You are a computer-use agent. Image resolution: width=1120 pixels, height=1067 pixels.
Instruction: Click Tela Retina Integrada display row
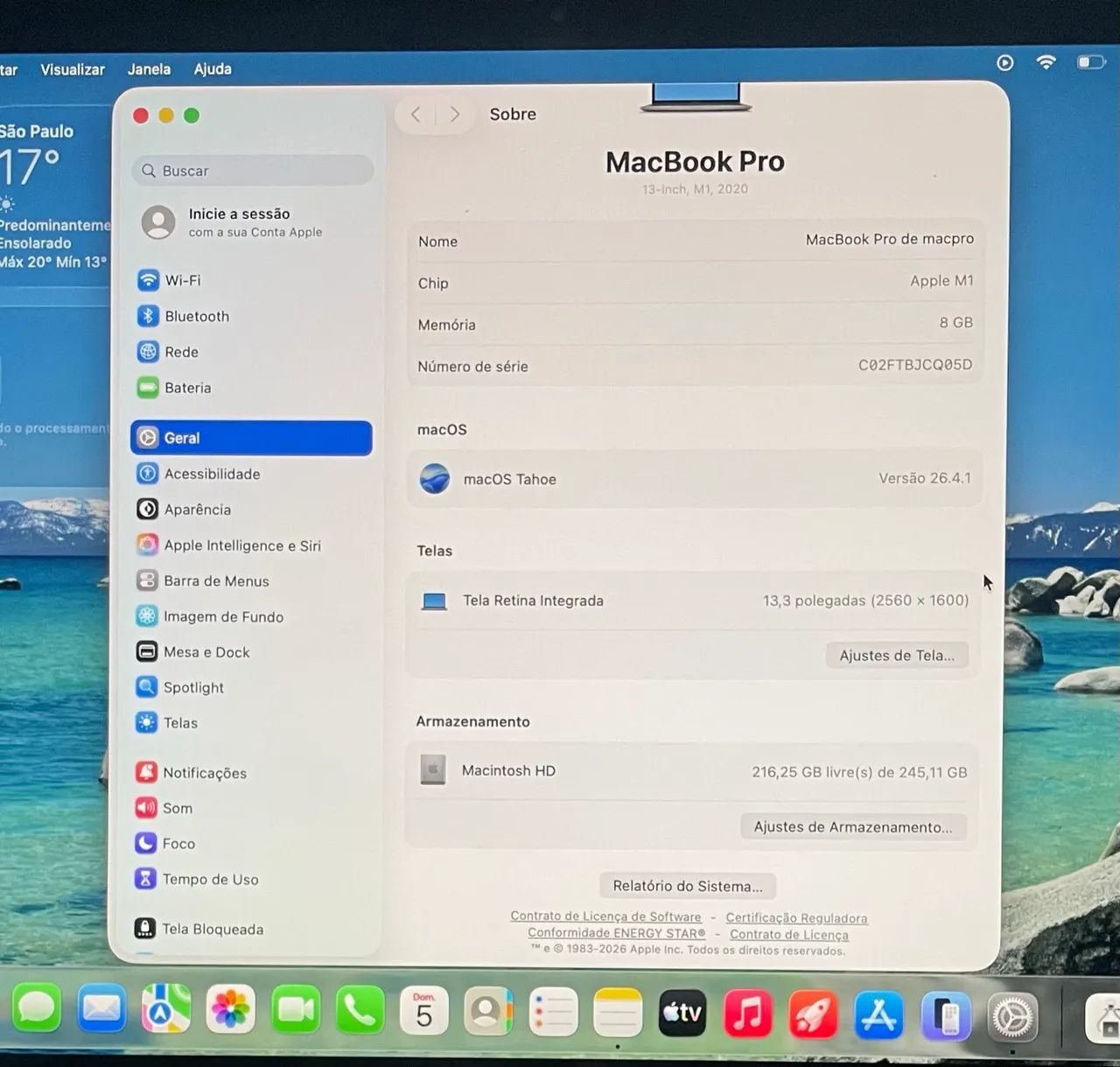tap(695, 600)
